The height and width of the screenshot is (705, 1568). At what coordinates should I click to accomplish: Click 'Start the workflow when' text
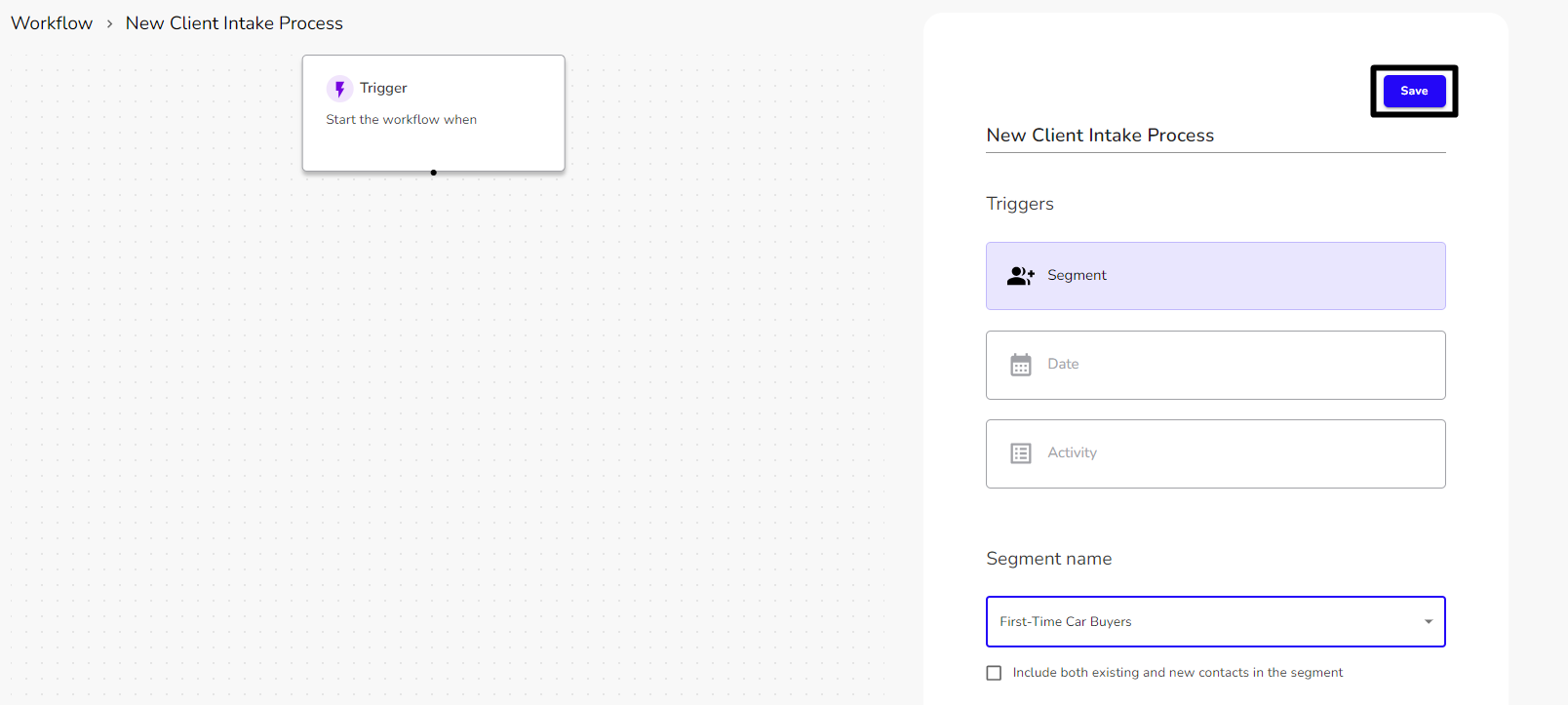click(x=401, y=120)
